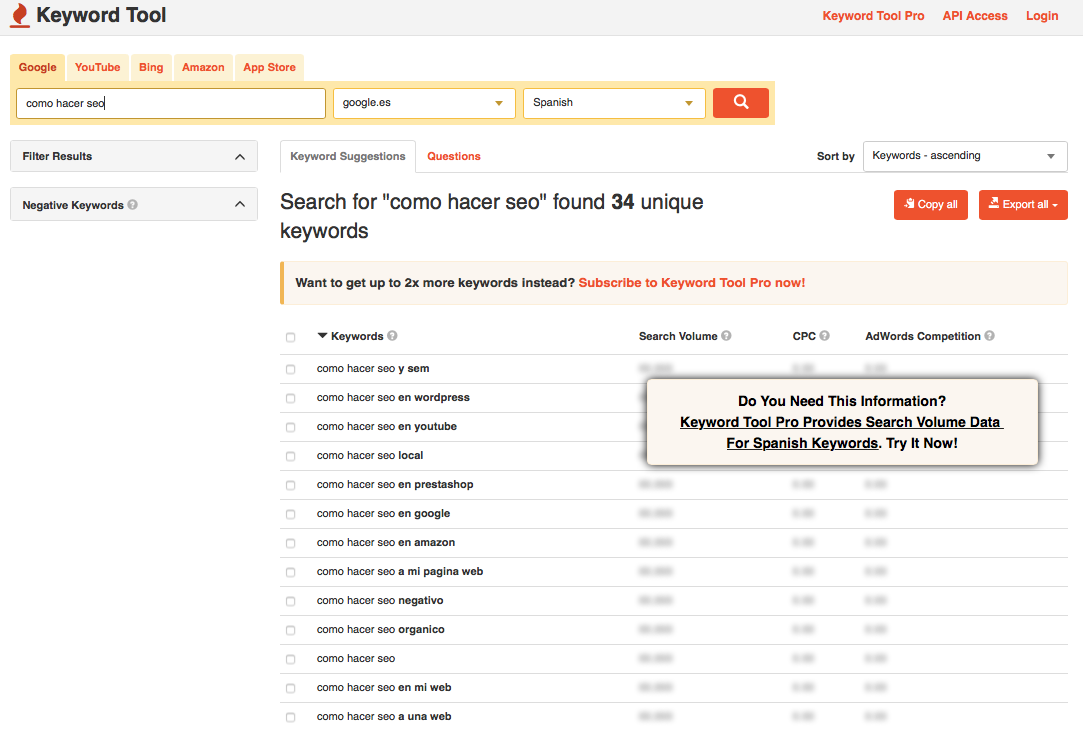
Task: Switch to the App Store tab
Action: [269, 68]
